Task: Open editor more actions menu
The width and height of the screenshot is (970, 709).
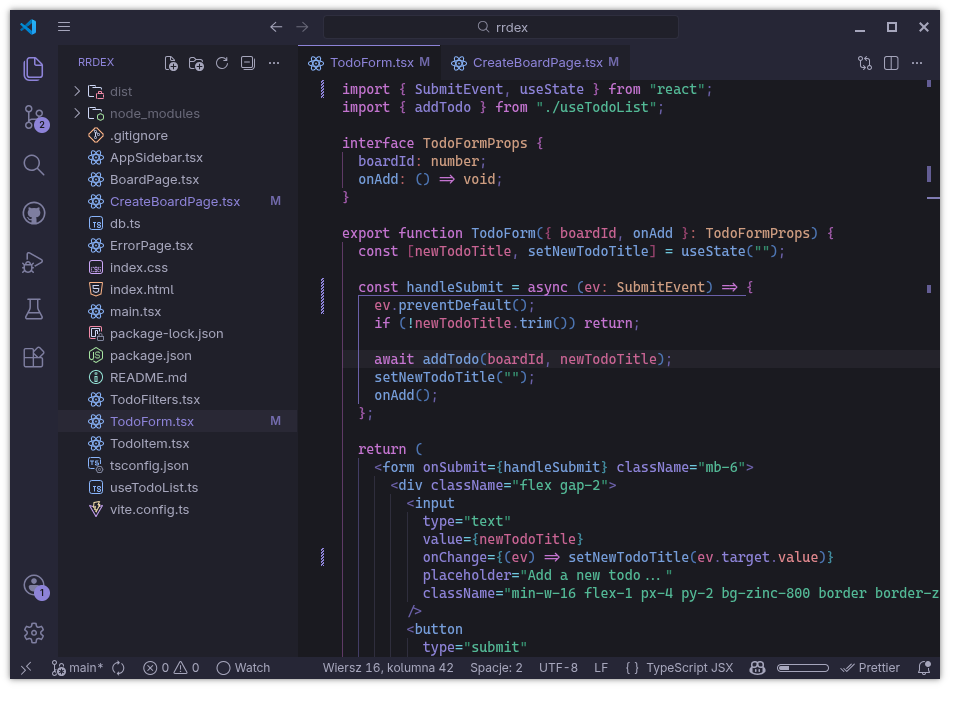Action: [x=917, y=63]
